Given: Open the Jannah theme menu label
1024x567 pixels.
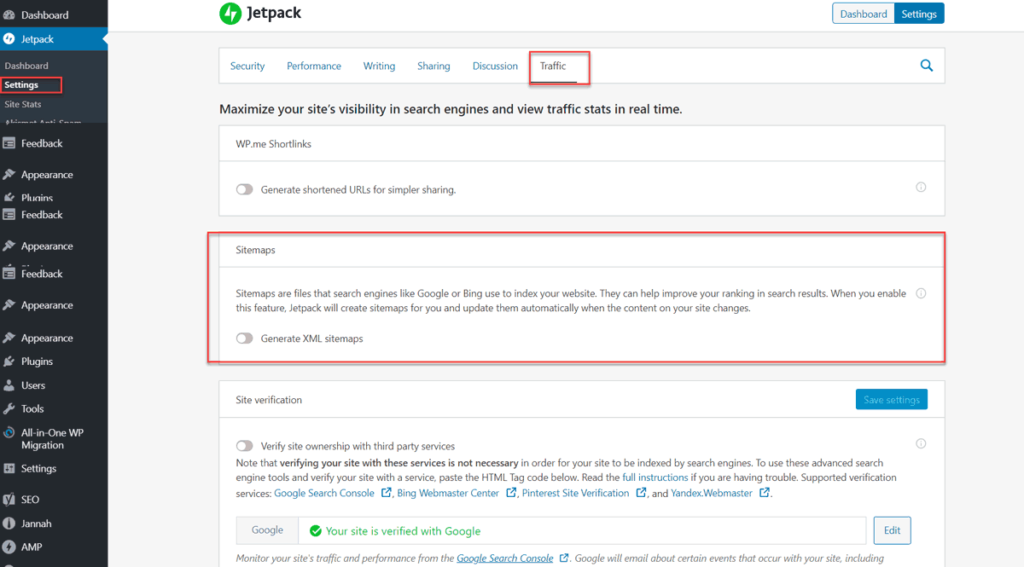Looking at the screenshot, I should click(36, 523).
